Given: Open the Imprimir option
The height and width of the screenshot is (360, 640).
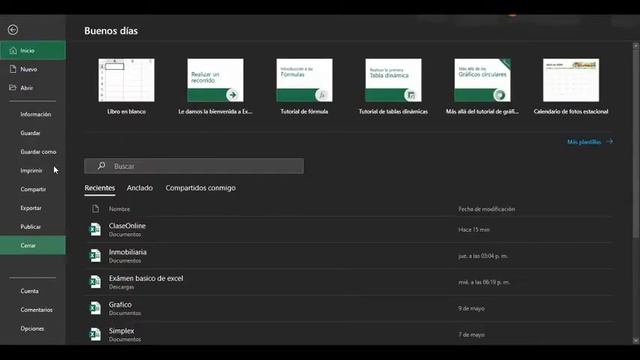Looking at the screenshot, I should [x=31, y=171].
